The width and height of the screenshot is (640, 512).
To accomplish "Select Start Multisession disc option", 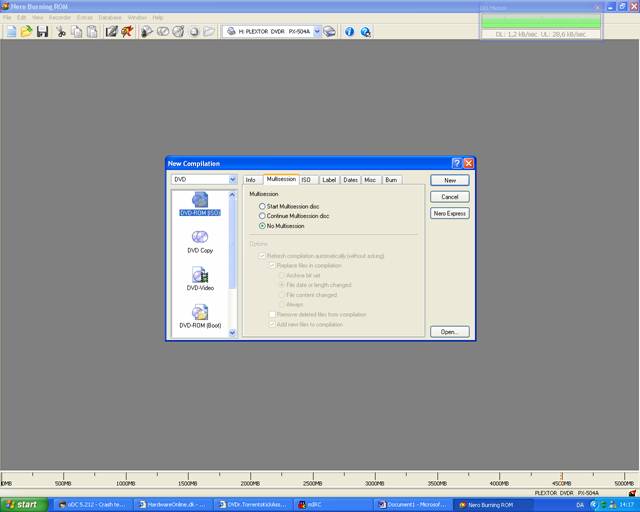I will [263, 206].
